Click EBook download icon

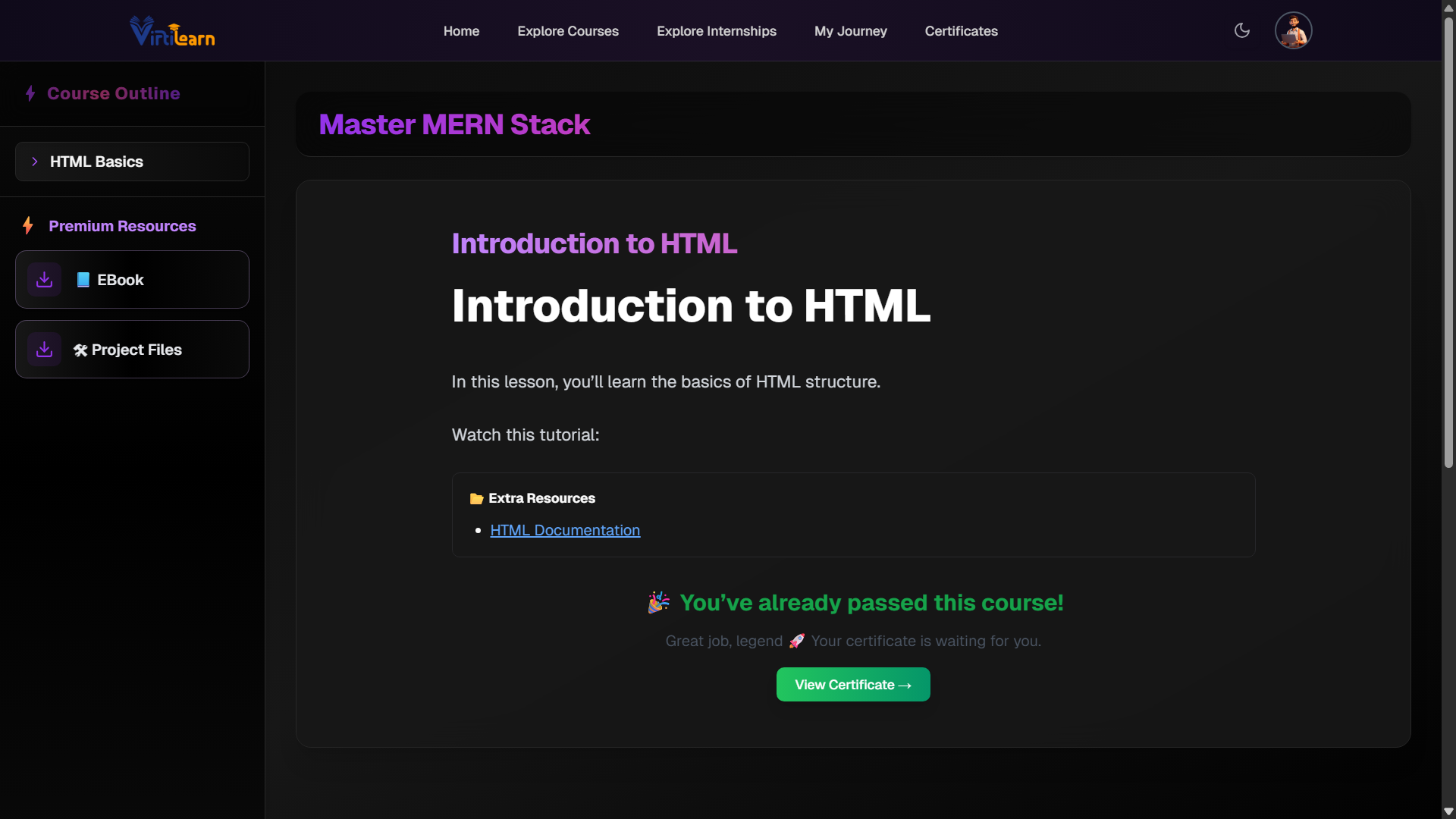44,280
